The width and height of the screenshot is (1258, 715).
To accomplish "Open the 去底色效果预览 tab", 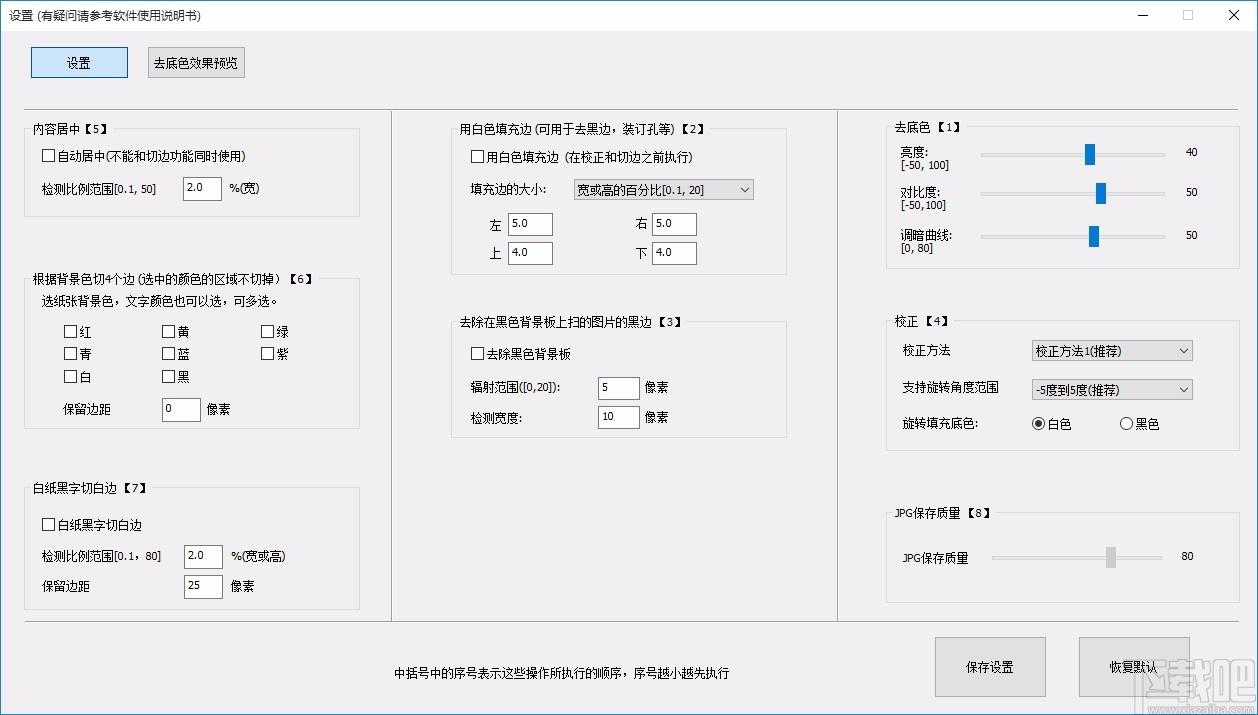I will pyautogui.click(x=196, y=63).
